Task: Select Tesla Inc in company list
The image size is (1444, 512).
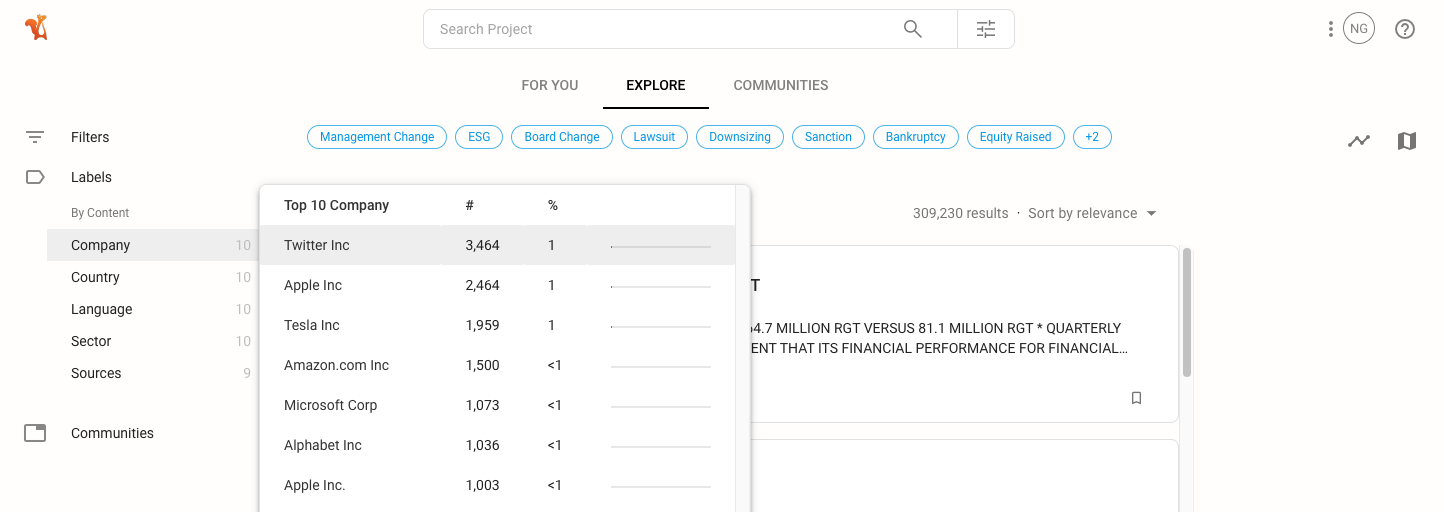Action: click(x=497, y=325)
